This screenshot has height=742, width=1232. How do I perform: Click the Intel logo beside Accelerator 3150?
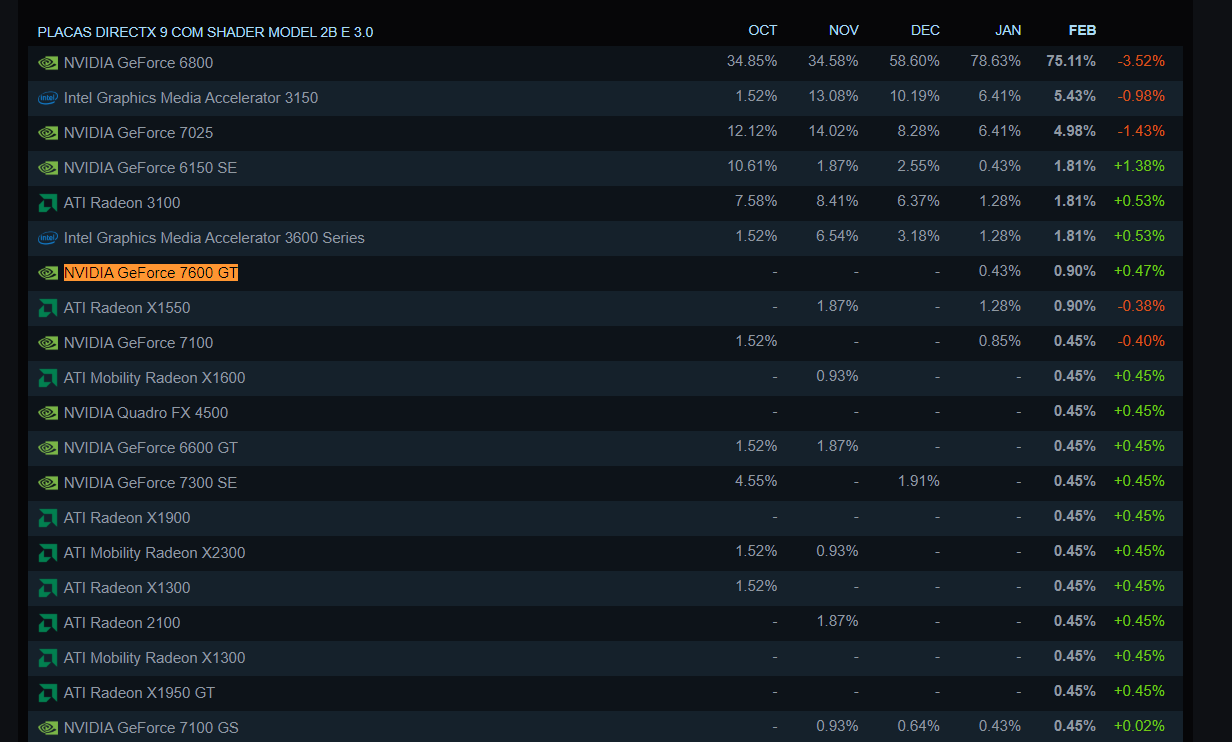click(x=47, y=98)
